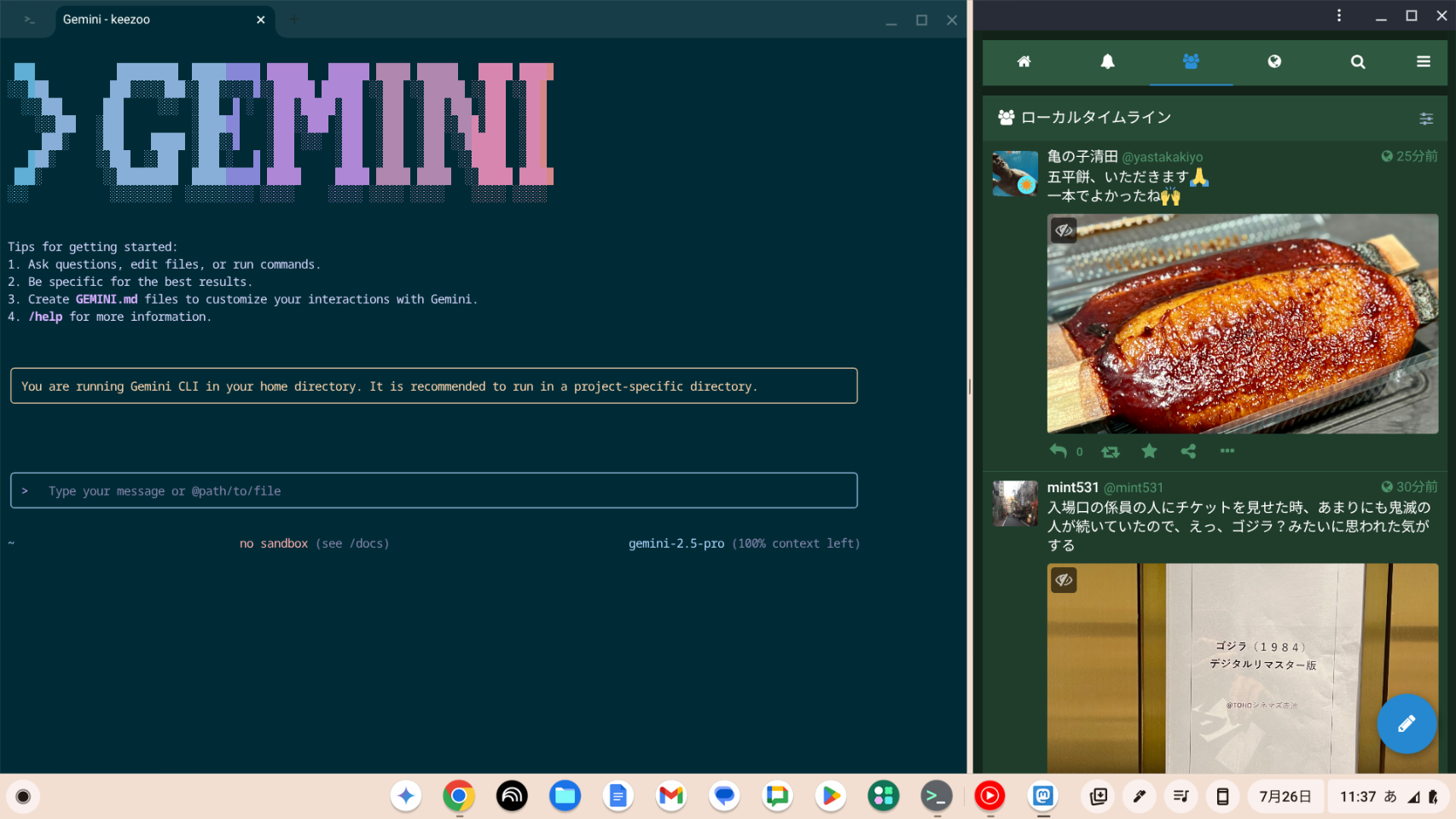The height and width of the screenshot is (819, 1456).
Task: Open Gemini app from the shelf
Action: (x=406, y=796)
